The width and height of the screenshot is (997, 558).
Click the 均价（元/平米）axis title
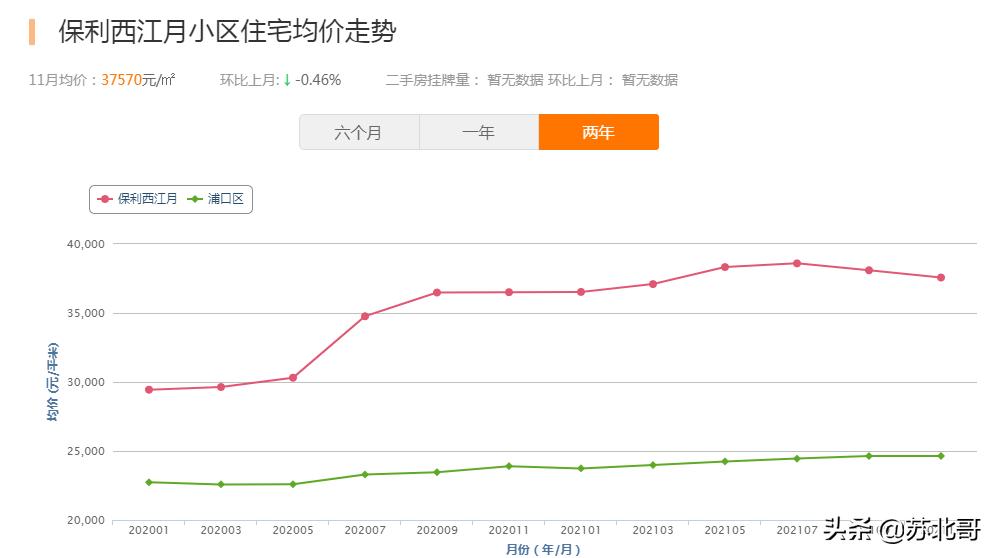[52, 381]
